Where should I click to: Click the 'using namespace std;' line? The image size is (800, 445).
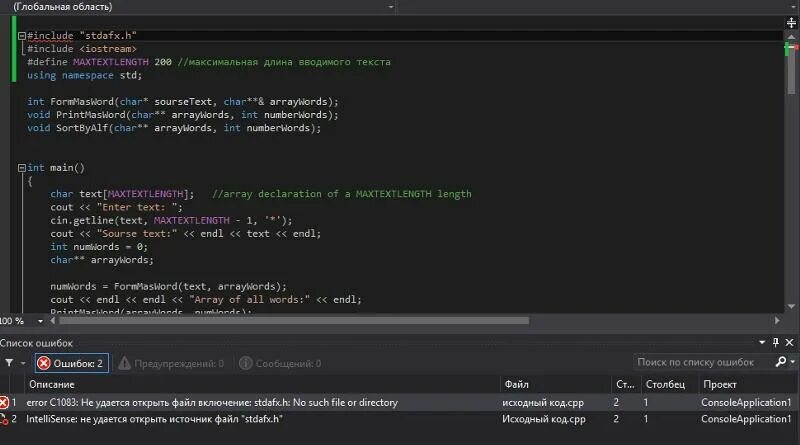[85, 75]
